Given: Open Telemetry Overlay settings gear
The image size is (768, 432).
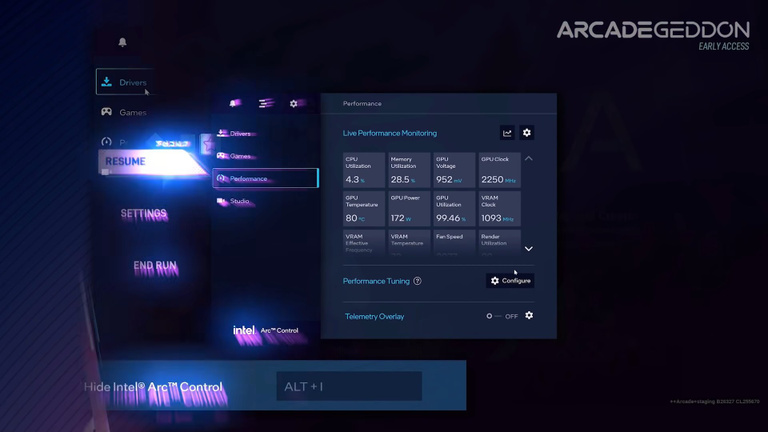Looking at the screenshot, I should tap(529, 315).
